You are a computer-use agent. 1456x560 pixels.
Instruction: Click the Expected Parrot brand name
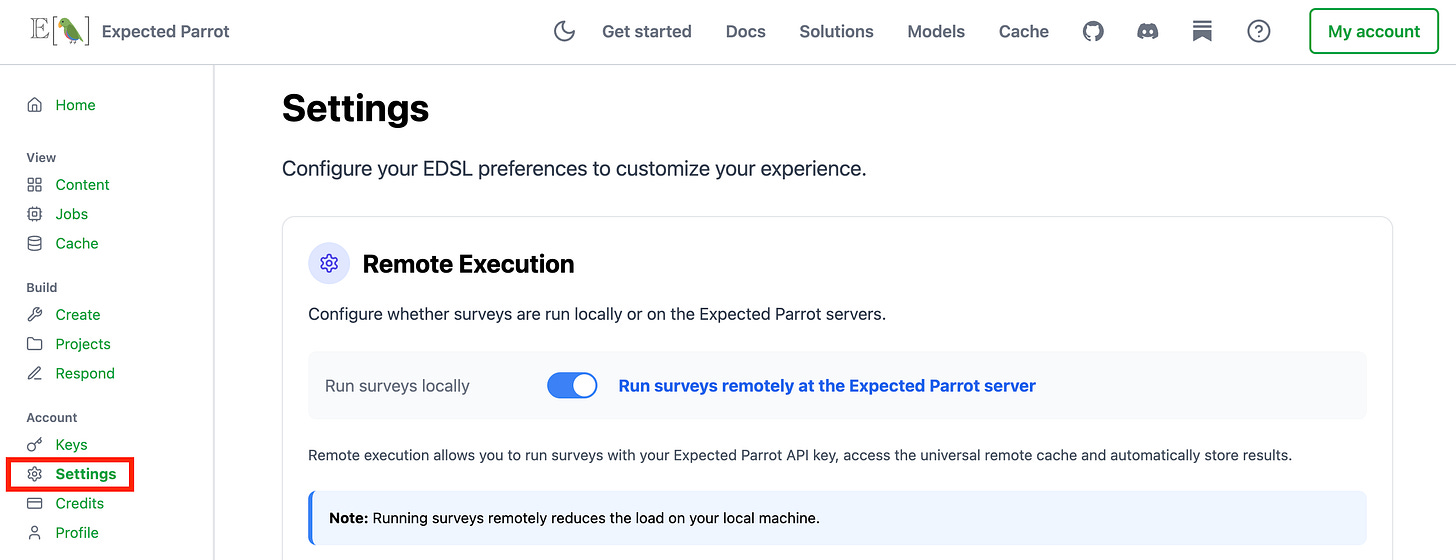[166, 31]
